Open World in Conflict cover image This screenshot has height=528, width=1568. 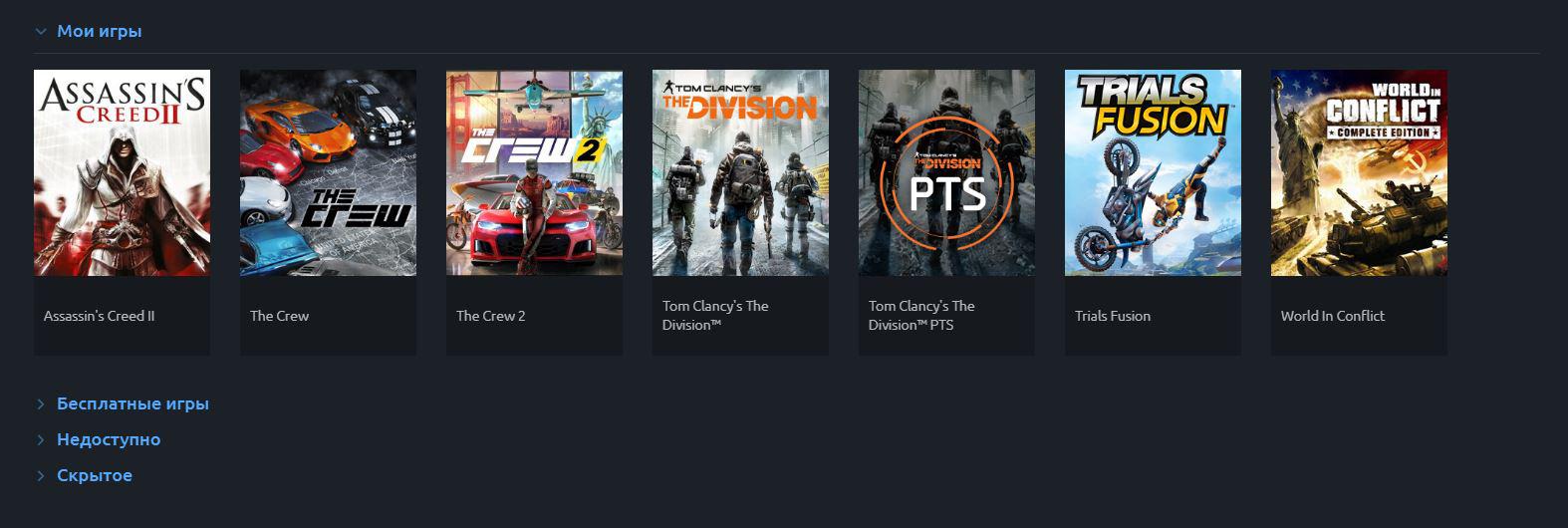(1359, 172)
